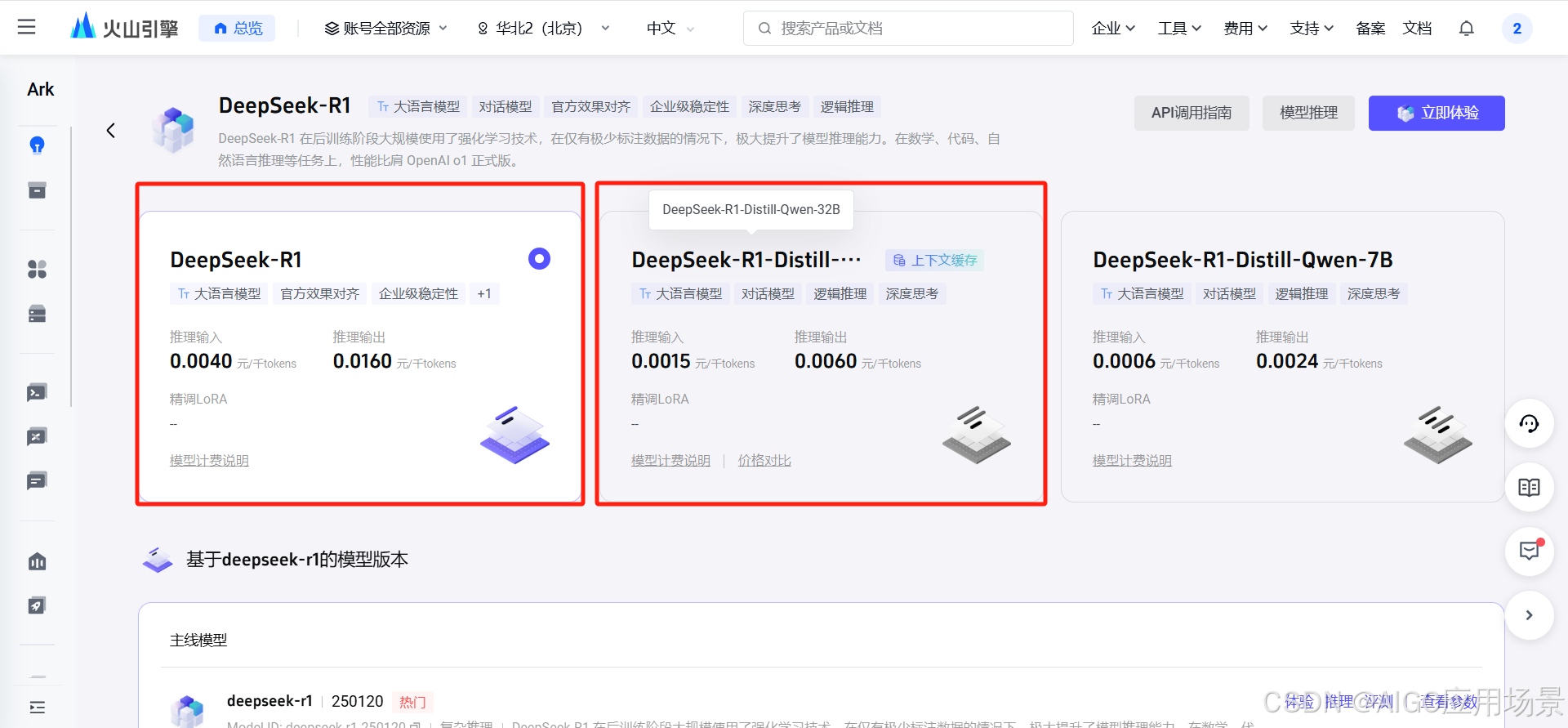The image size is (1568, 728).
Task: Open the bank building sidebar icon
Action: [37, 561]
